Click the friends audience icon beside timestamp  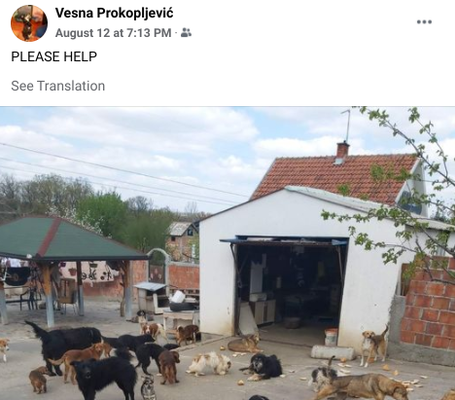click(186, 33)
